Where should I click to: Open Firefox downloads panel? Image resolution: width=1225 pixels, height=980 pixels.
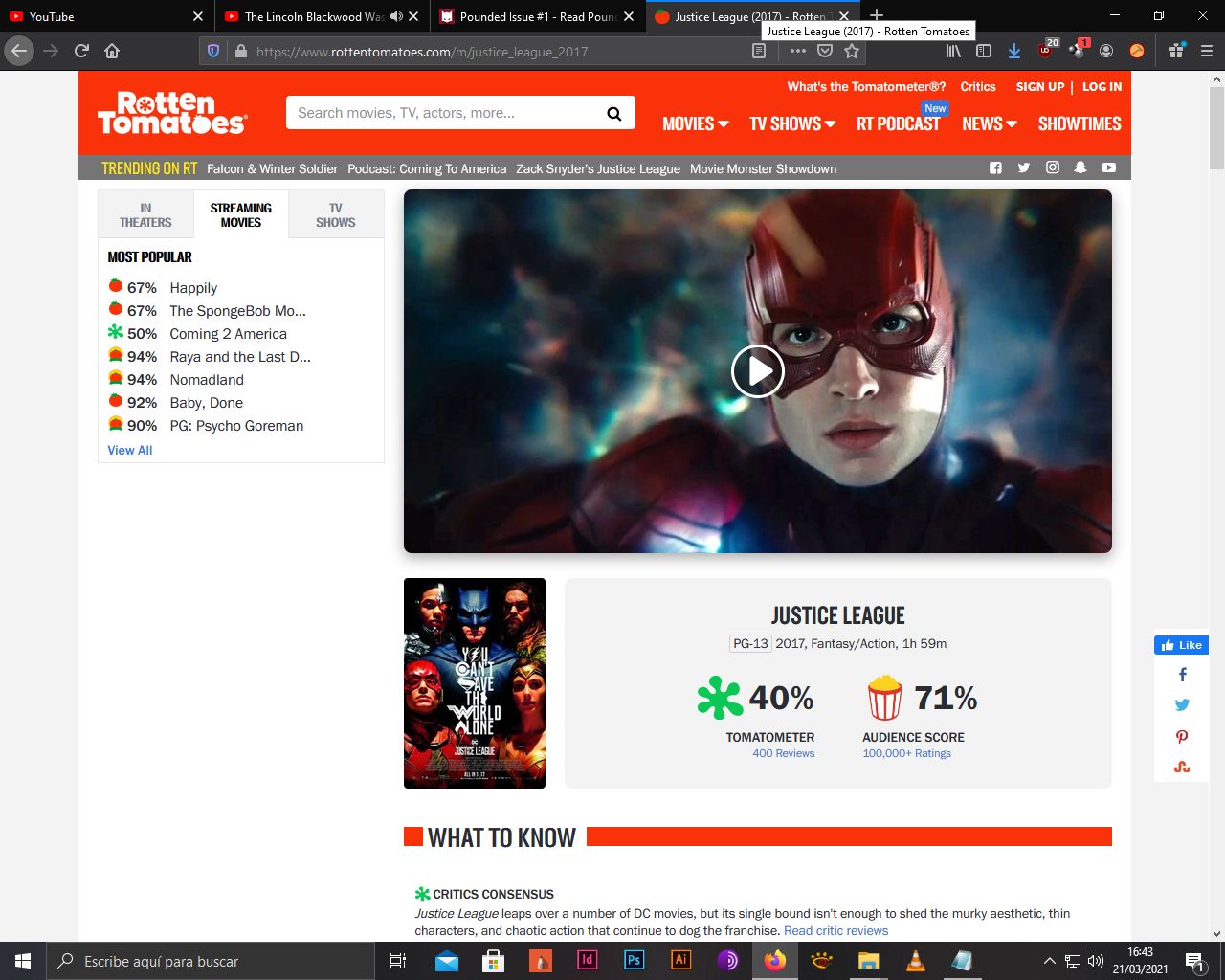(x=1014, y=51)
